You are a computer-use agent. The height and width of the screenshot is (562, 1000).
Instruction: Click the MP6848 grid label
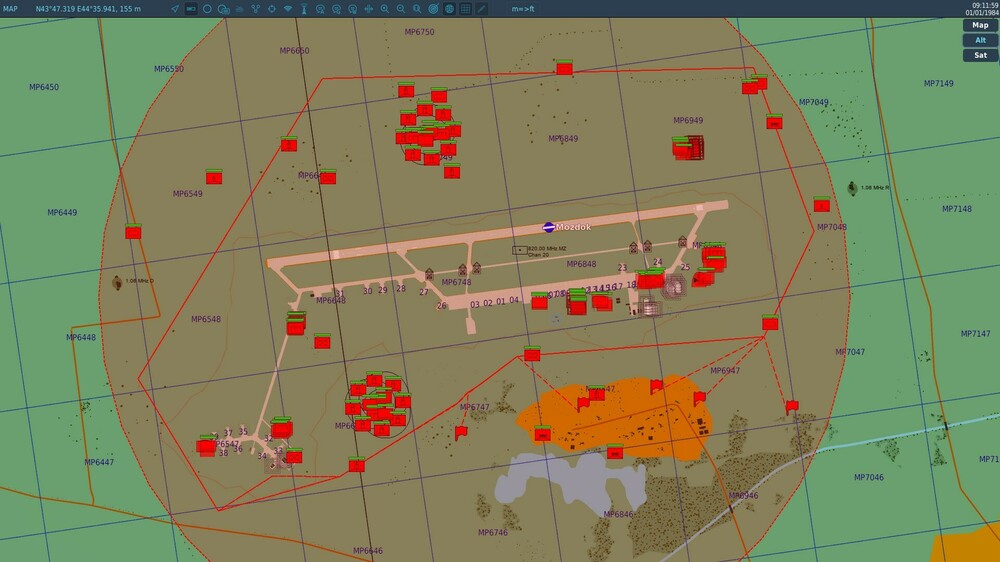[x=582, y=264]
